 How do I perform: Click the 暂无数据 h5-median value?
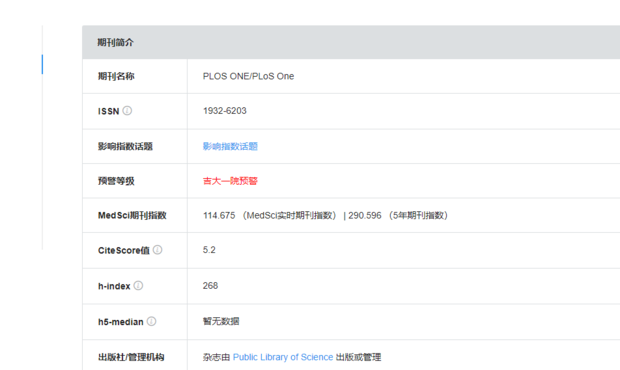click(221, 321)
